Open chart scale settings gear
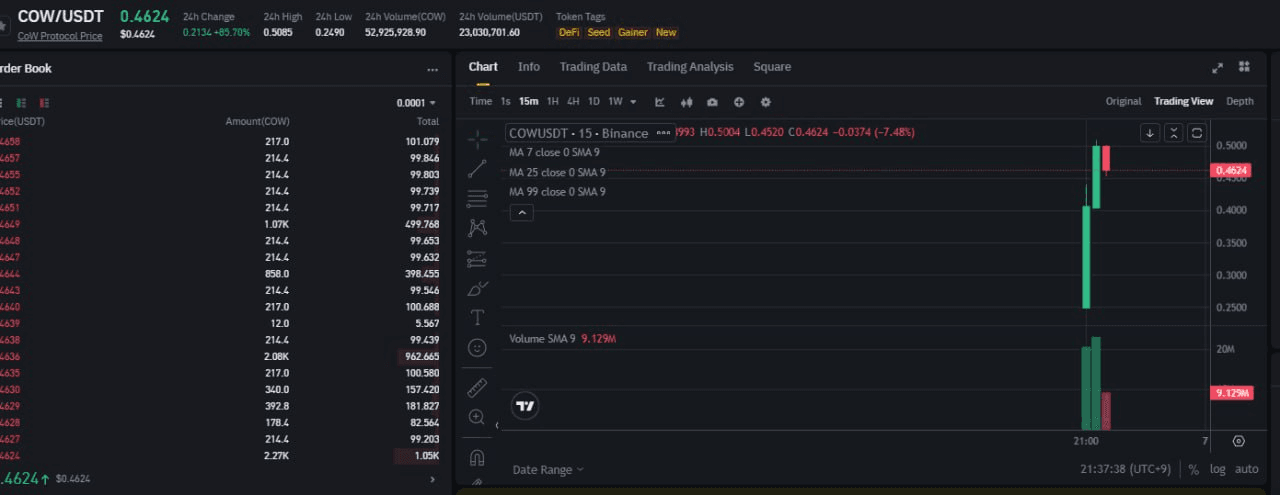Screen dimensions: 1280x495 tap(1239, 441)
